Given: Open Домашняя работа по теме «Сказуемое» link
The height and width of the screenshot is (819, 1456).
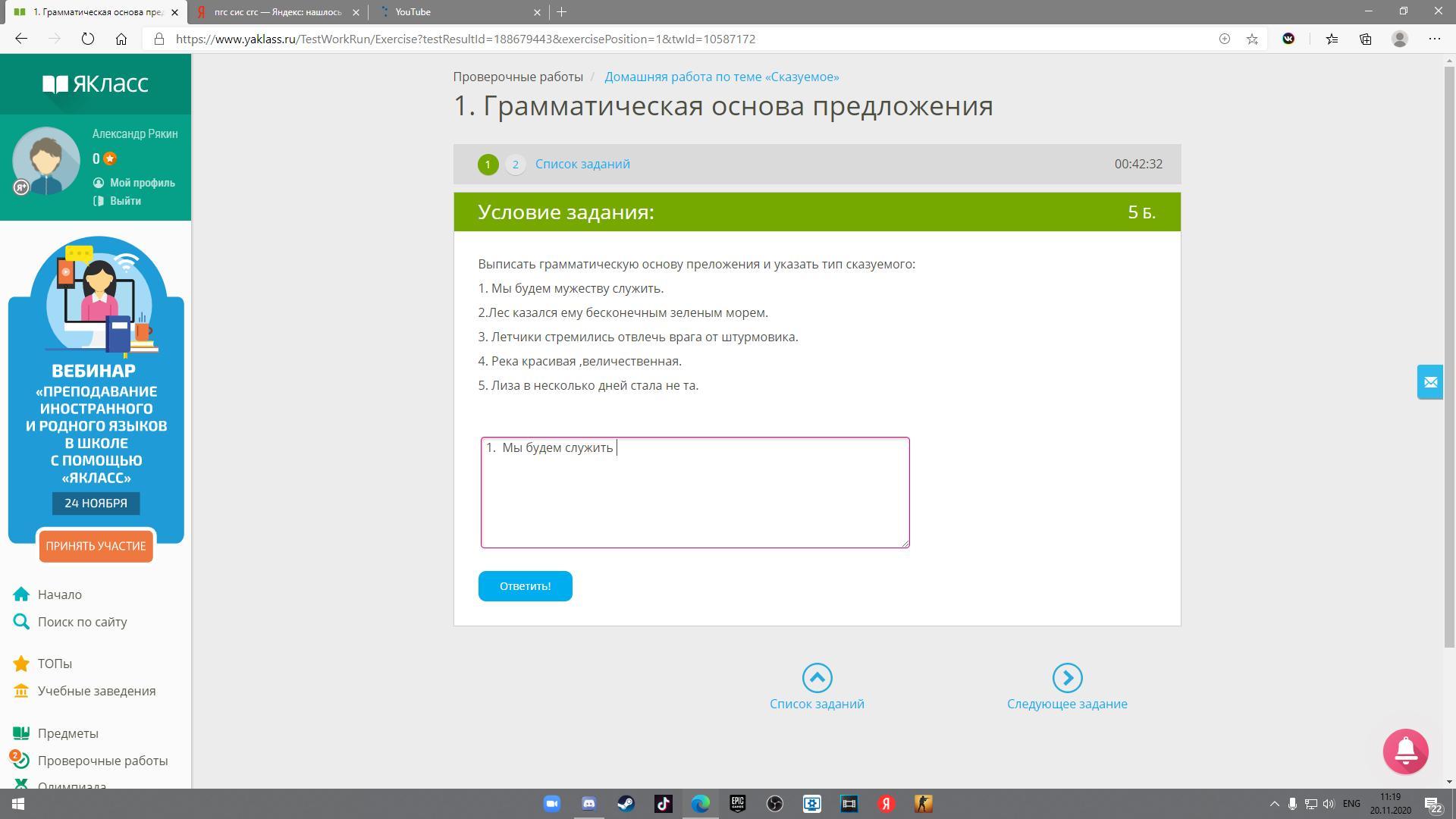Looking at the screenshot, I should [x=721, y=77].
